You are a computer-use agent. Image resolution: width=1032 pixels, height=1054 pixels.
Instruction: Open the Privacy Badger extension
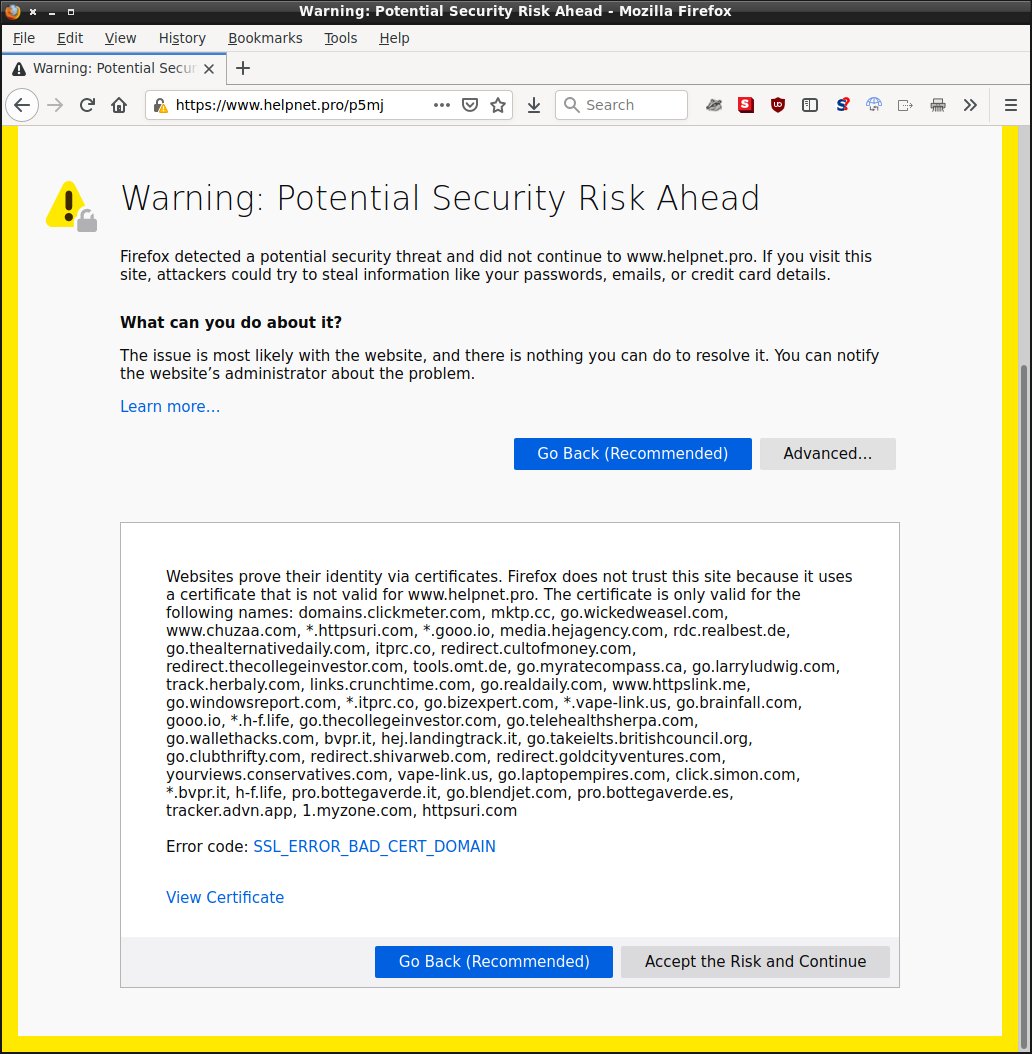tap(714, 105)
